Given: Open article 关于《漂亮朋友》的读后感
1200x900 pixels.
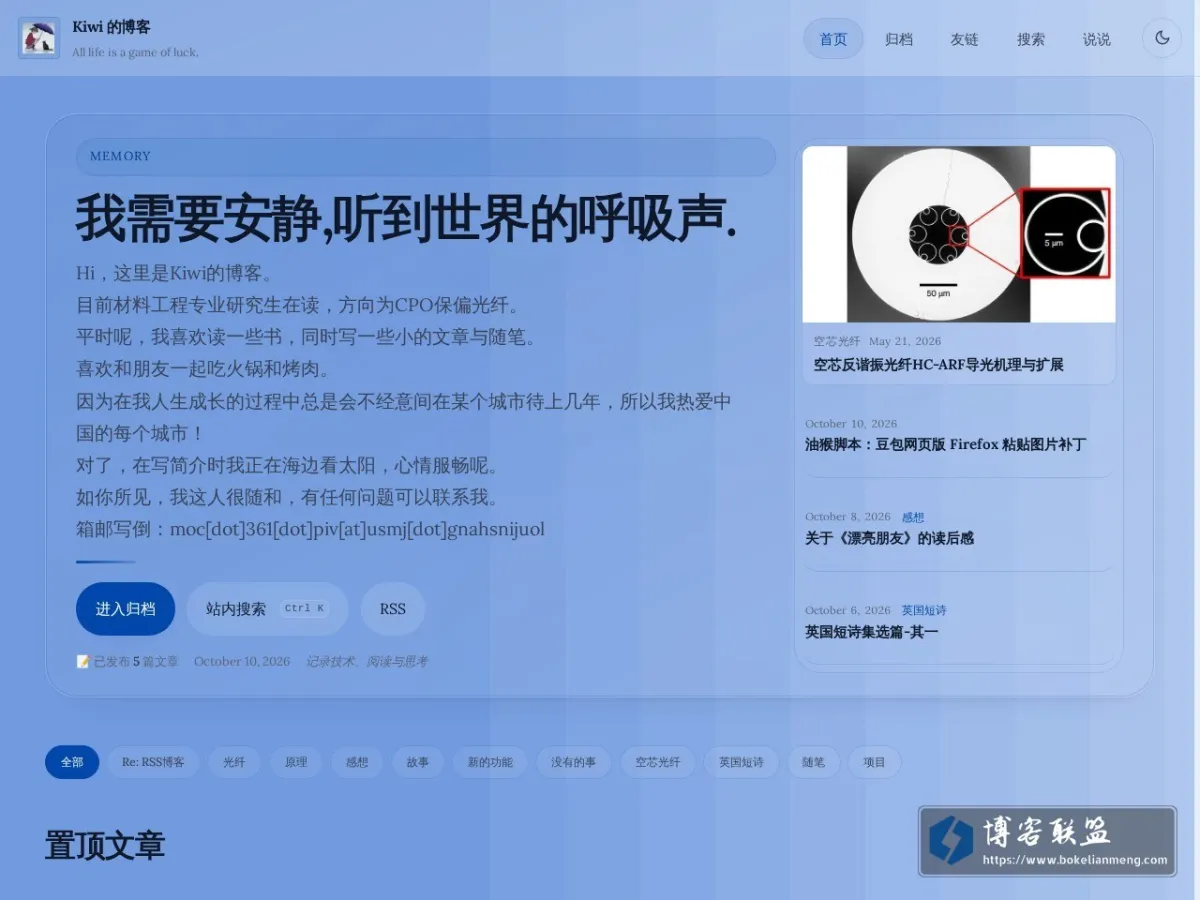Looking at the screenshot, I should 889,538.
